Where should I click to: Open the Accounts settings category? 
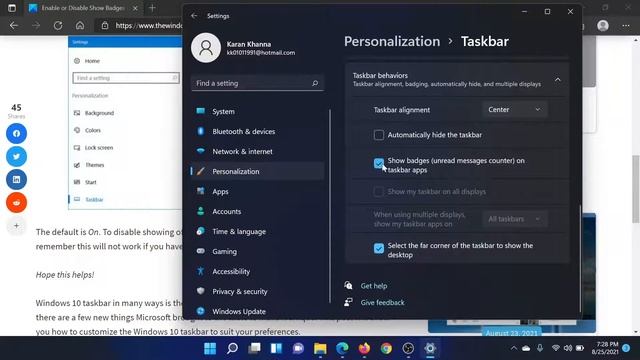(258, 211)
